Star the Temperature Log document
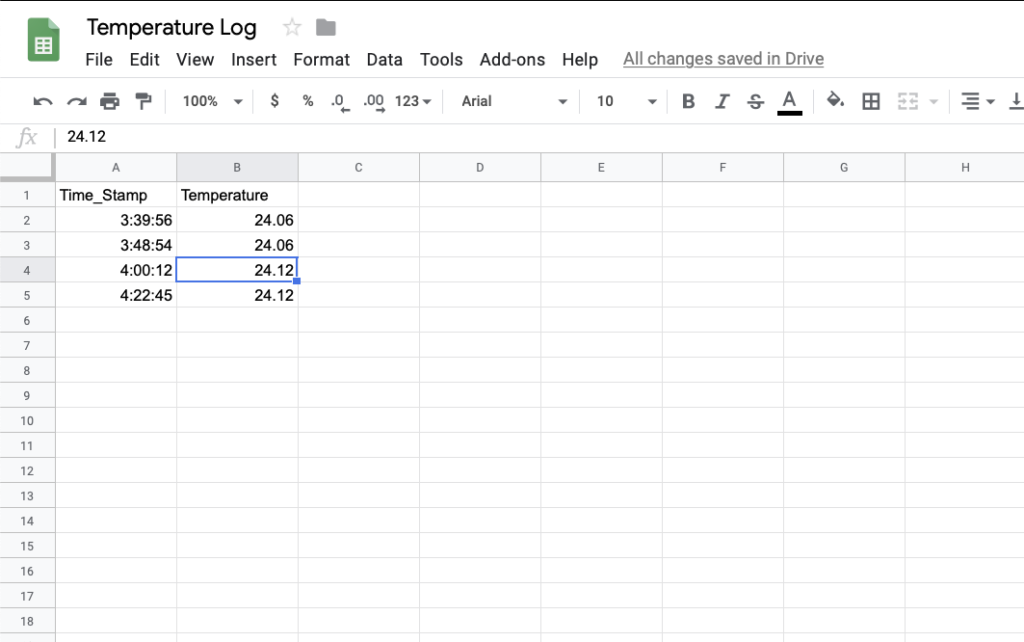1024x642 pixels. click(x=292, y=27)
